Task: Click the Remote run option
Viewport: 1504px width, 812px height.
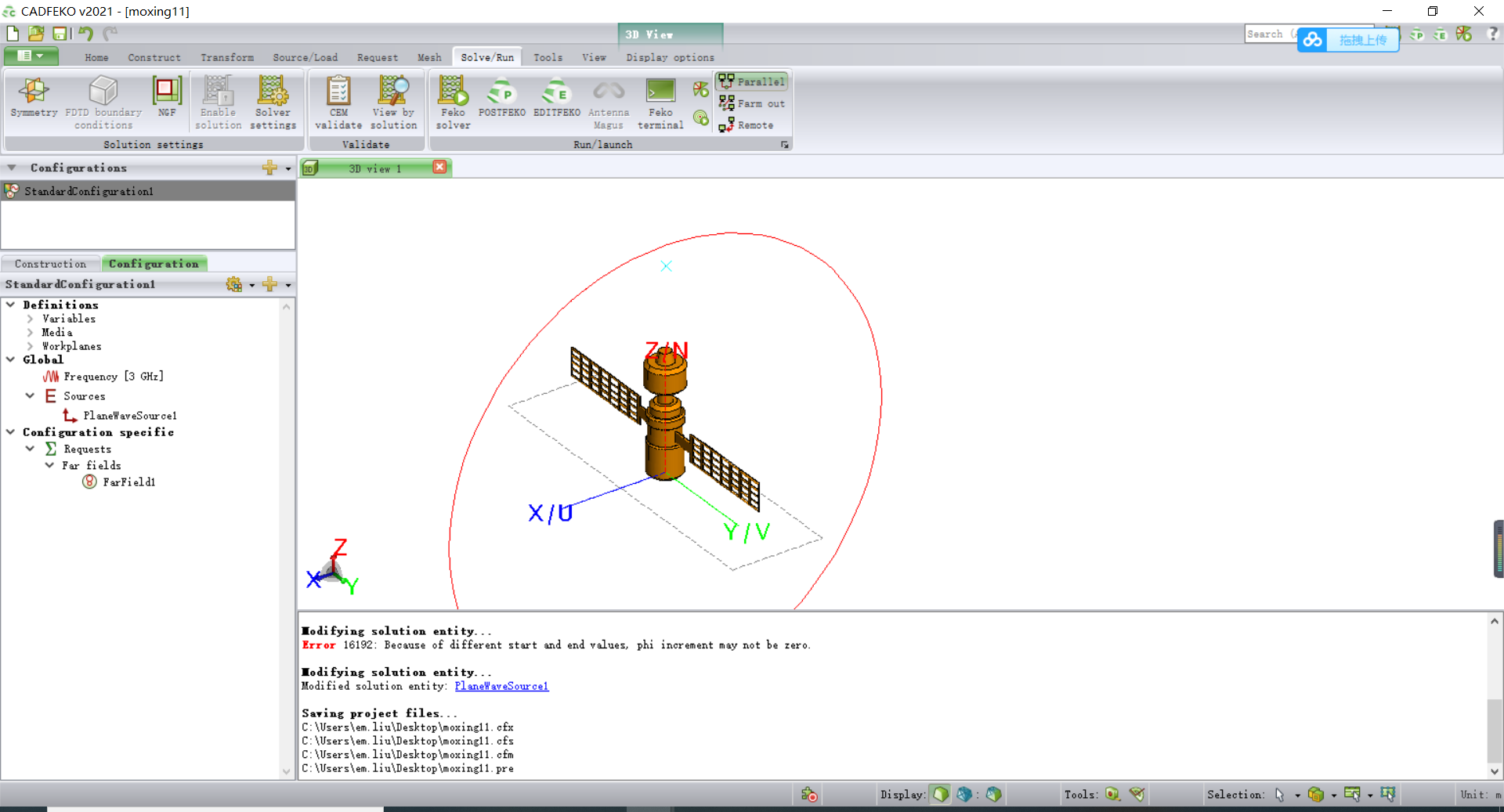Action: (746, 125)
